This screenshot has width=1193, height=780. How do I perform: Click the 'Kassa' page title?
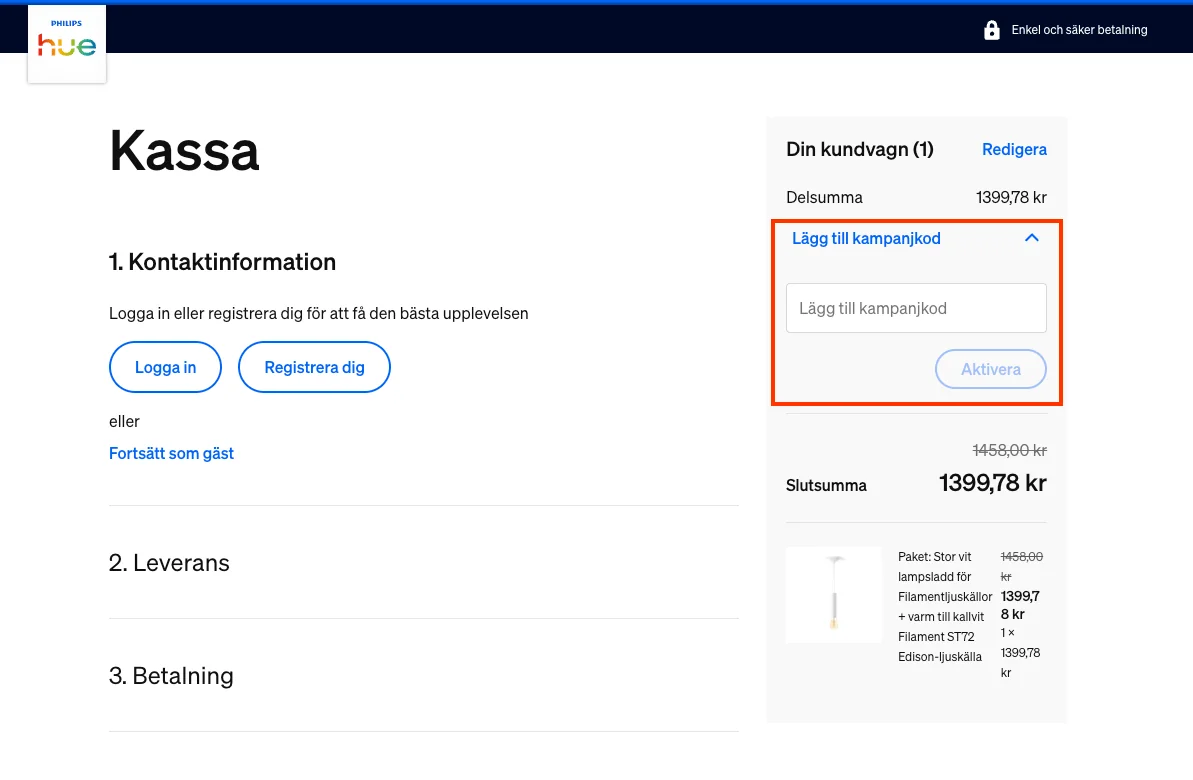pos(184,151)
